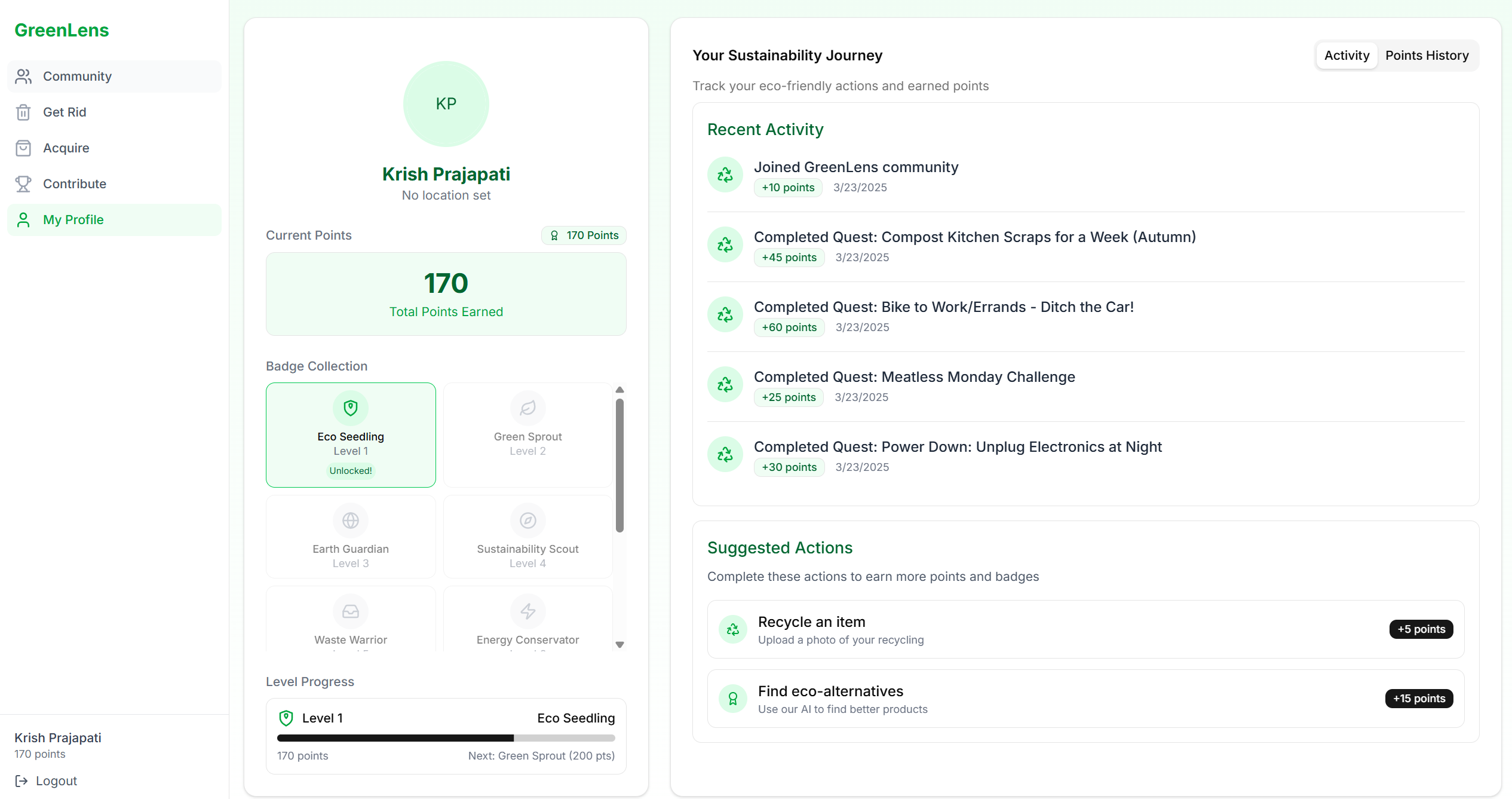Click the badge list scroll up arrow

(619, 390)
